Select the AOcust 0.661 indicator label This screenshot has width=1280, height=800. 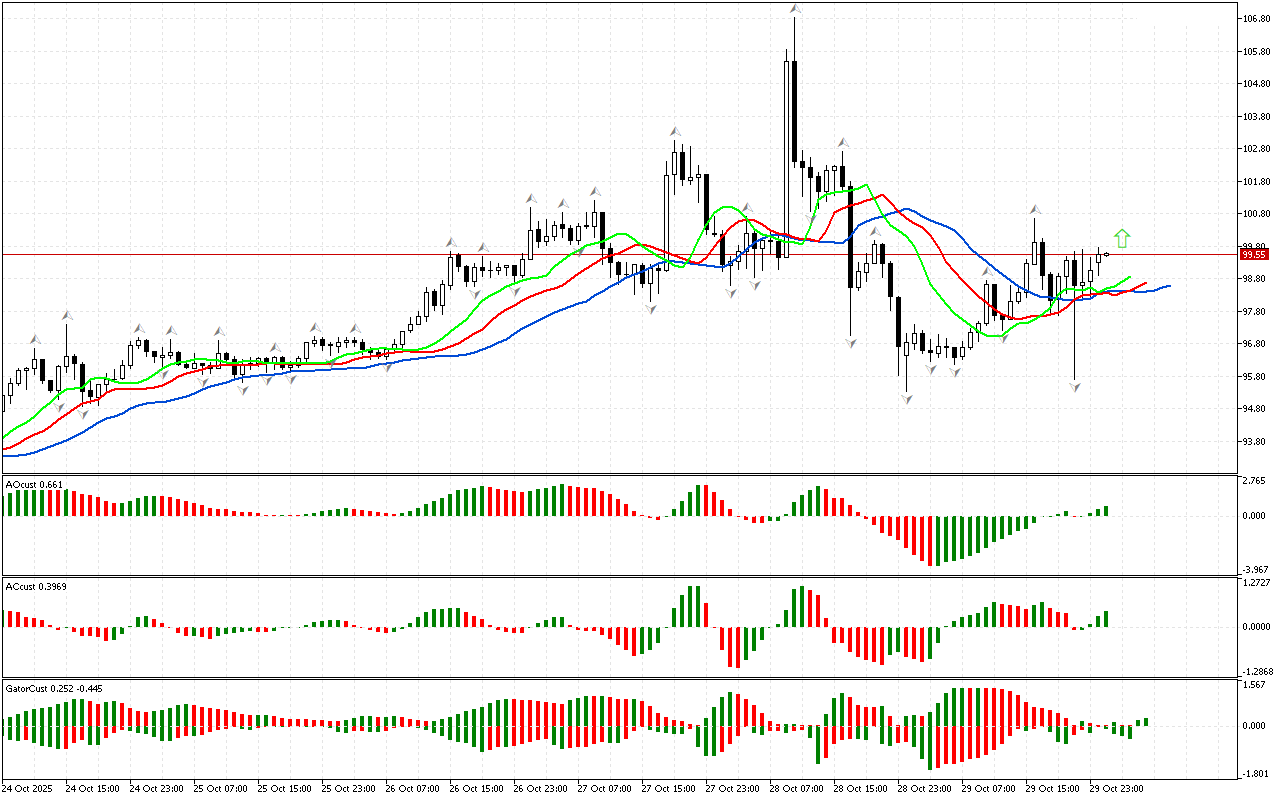coord(34,485)
